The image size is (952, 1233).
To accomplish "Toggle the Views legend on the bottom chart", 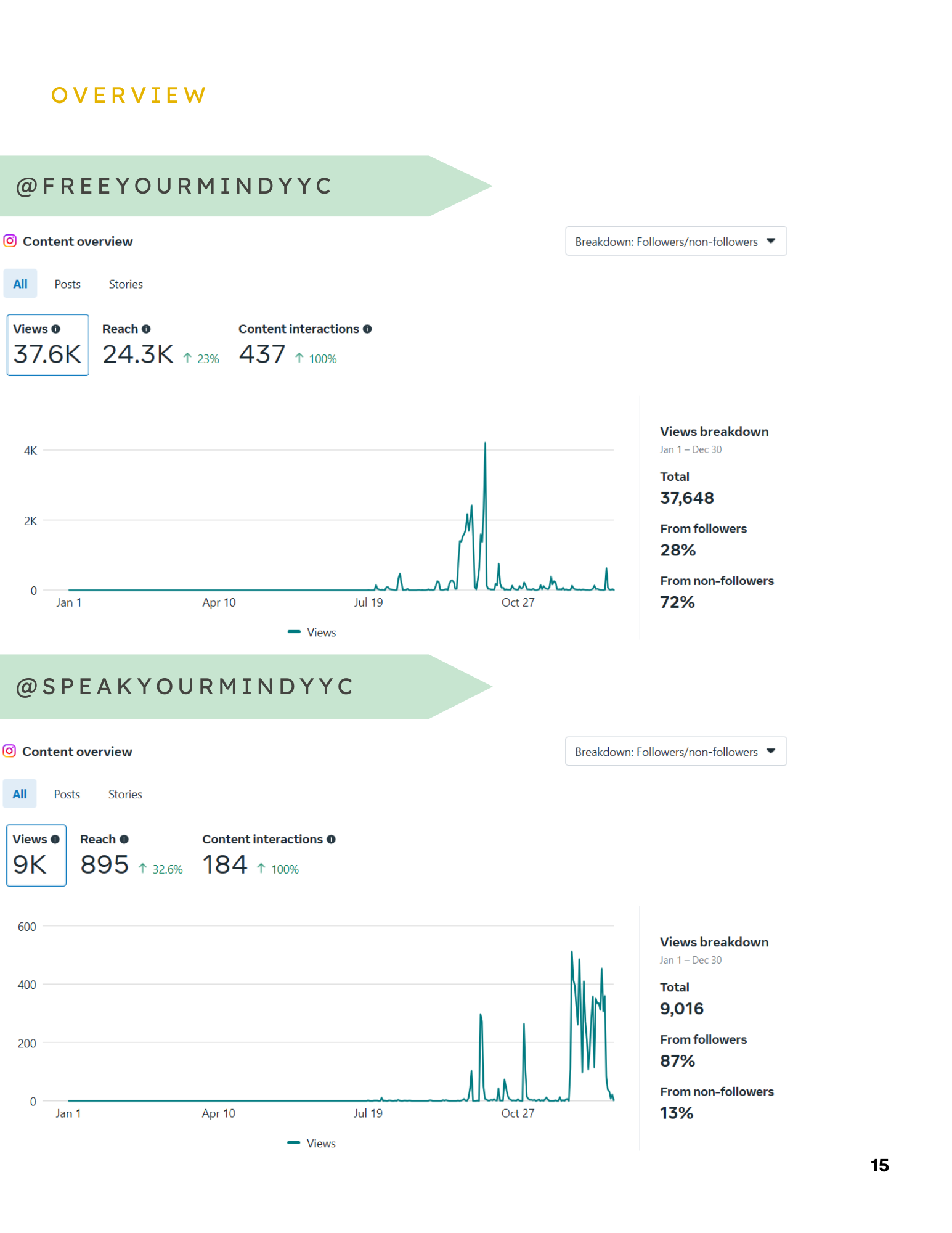I will click(x=313, y=1143).
